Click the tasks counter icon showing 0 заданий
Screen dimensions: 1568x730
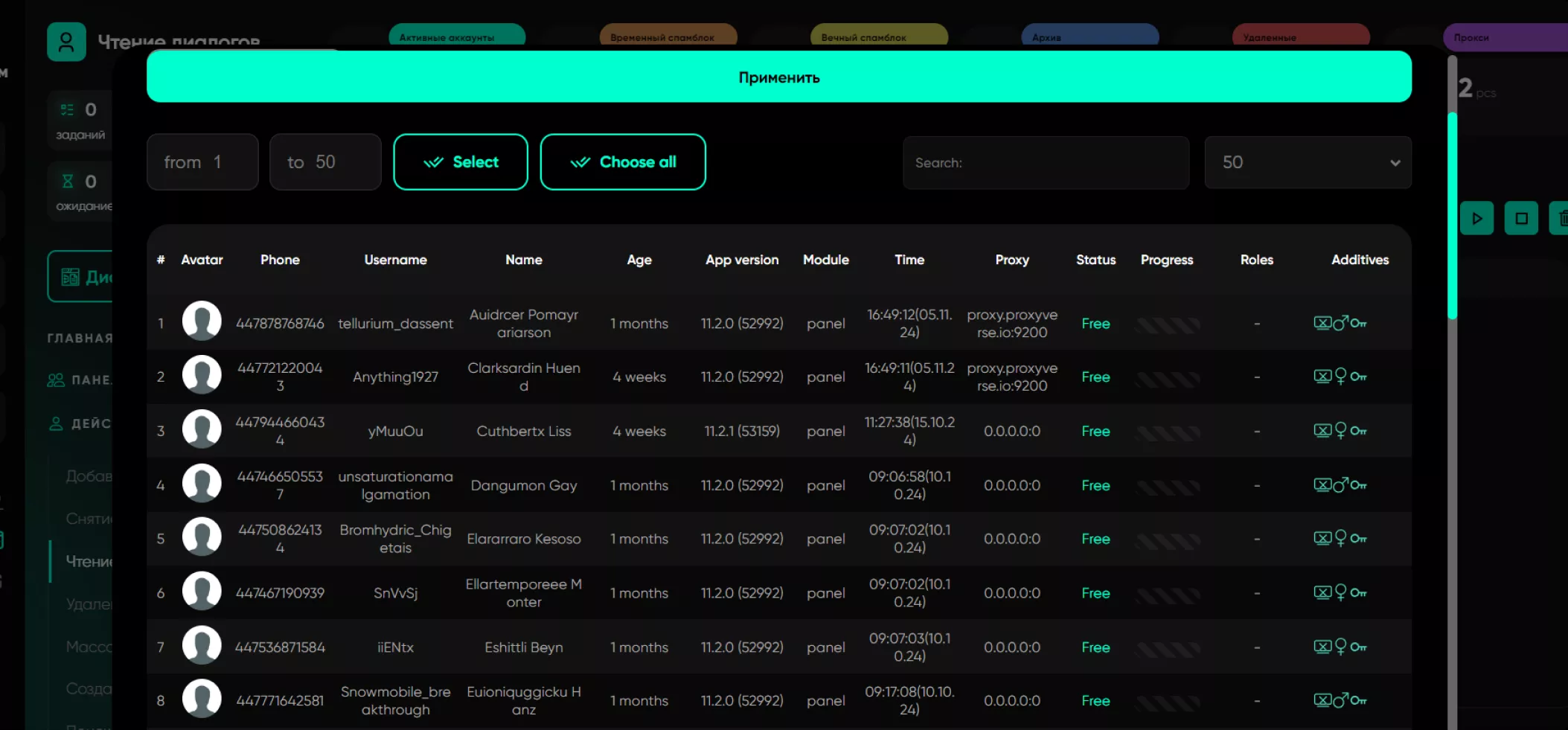(68, 110)
